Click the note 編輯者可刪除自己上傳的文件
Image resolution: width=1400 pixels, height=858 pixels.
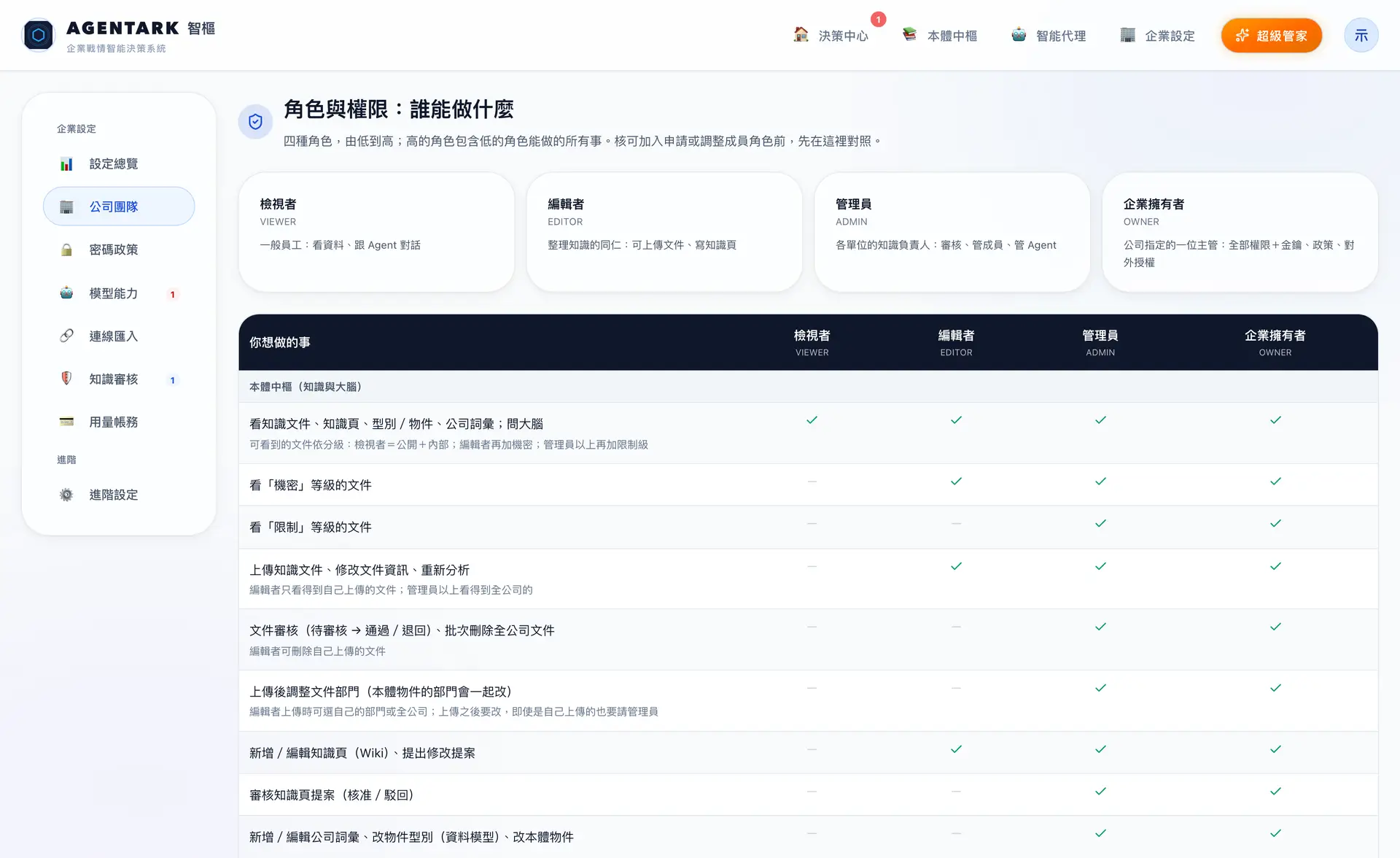click(x=317, y=651)
